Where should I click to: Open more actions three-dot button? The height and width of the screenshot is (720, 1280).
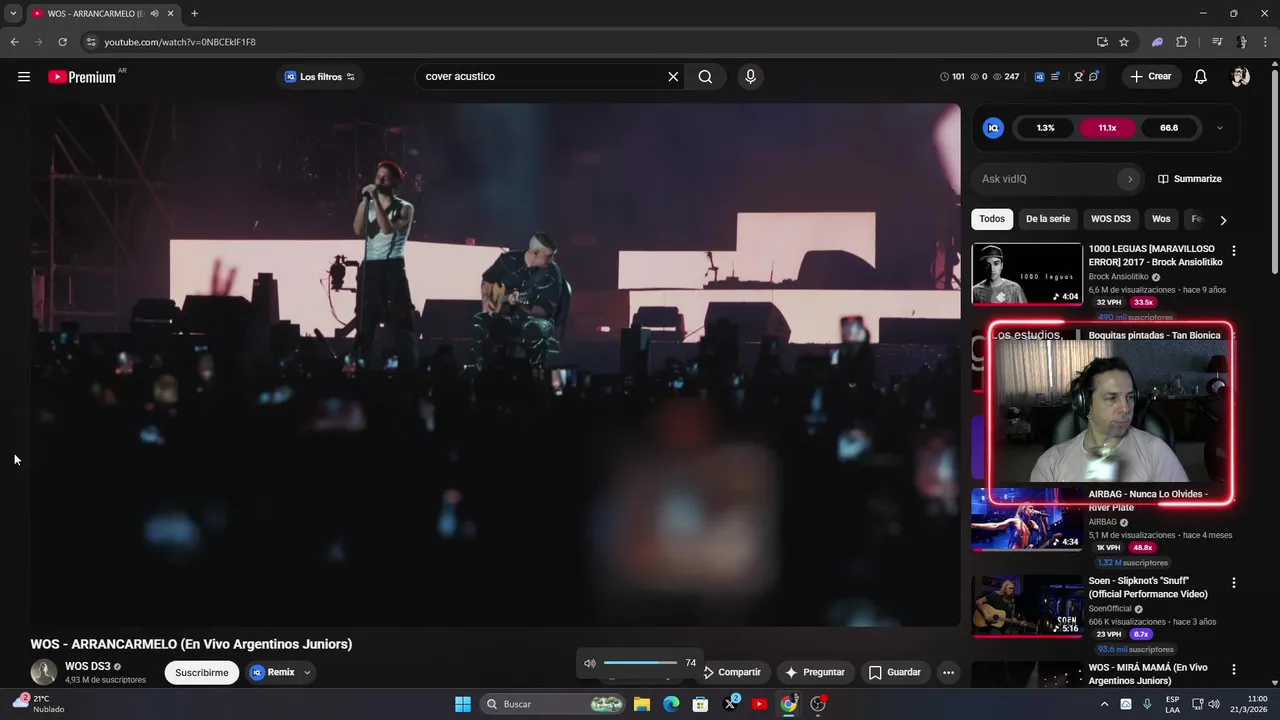click(948, 673)
